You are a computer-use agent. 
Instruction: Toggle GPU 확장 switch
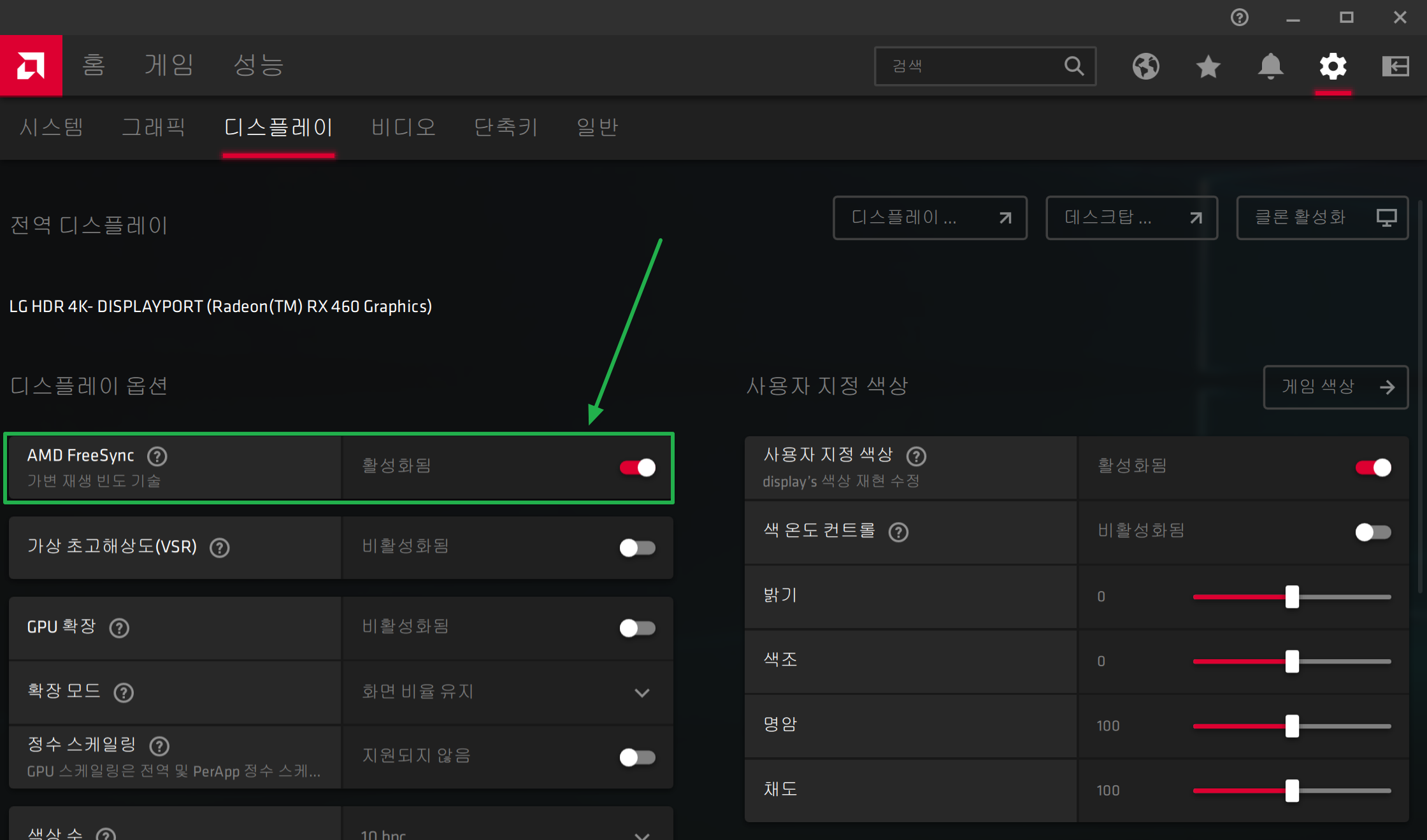[x=637, y=628]
